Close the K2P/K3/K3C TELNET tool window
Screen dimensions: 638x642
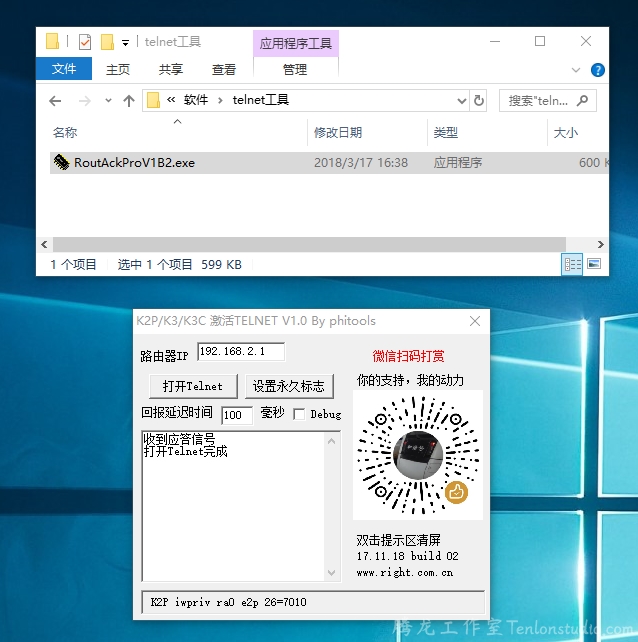tap(475, 321)
